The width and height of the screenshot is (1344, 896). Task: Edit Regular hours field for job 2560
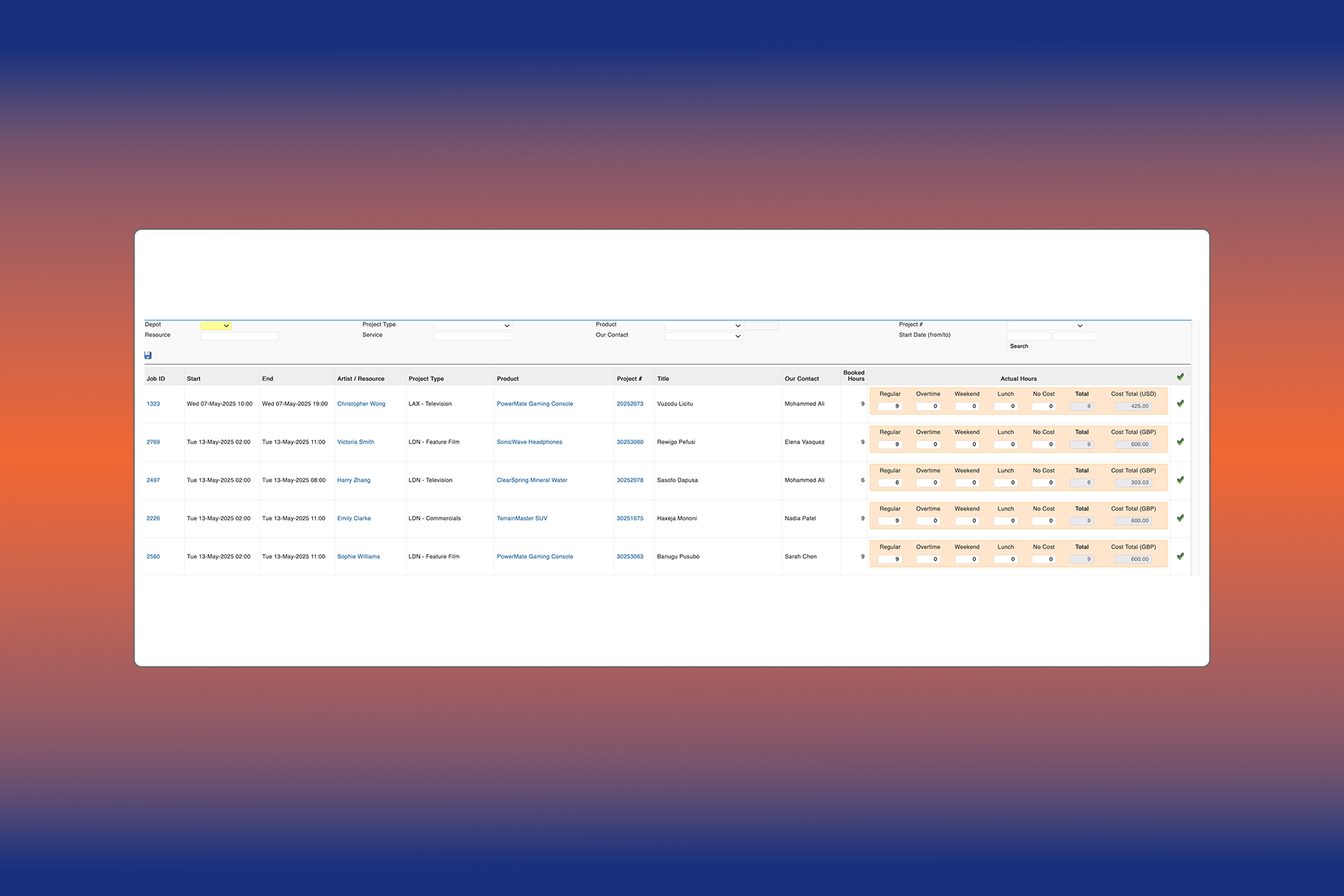(x=890, y=559)
